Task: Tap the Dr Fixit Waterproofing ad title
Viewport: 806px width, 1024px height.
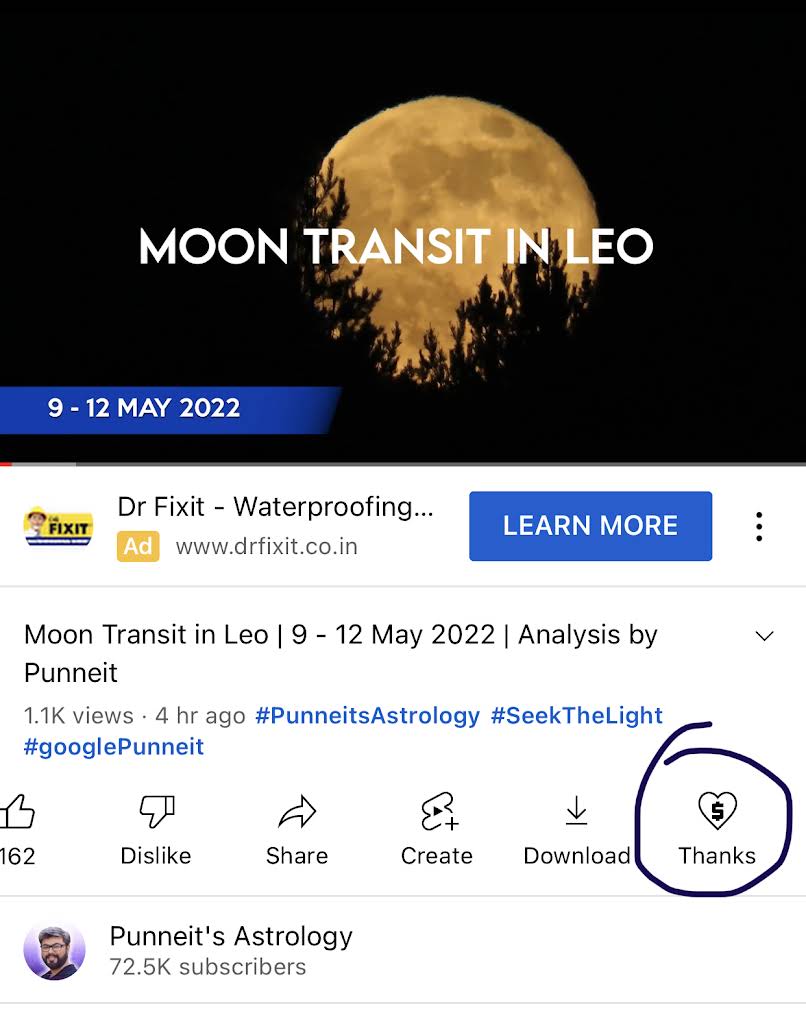Action: pos(275,507)
